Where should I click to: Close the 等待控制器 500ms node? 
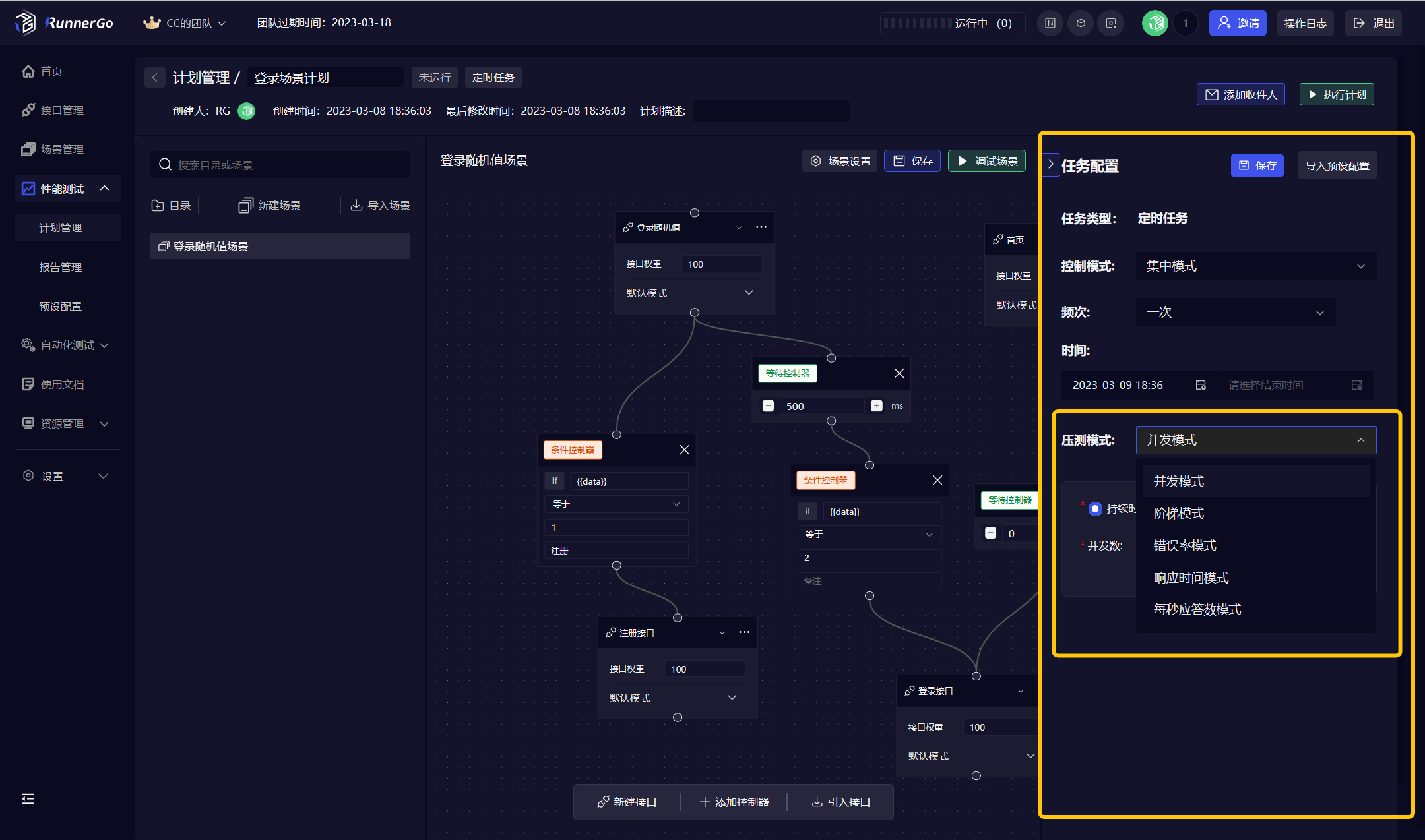[x=899, y=373]
